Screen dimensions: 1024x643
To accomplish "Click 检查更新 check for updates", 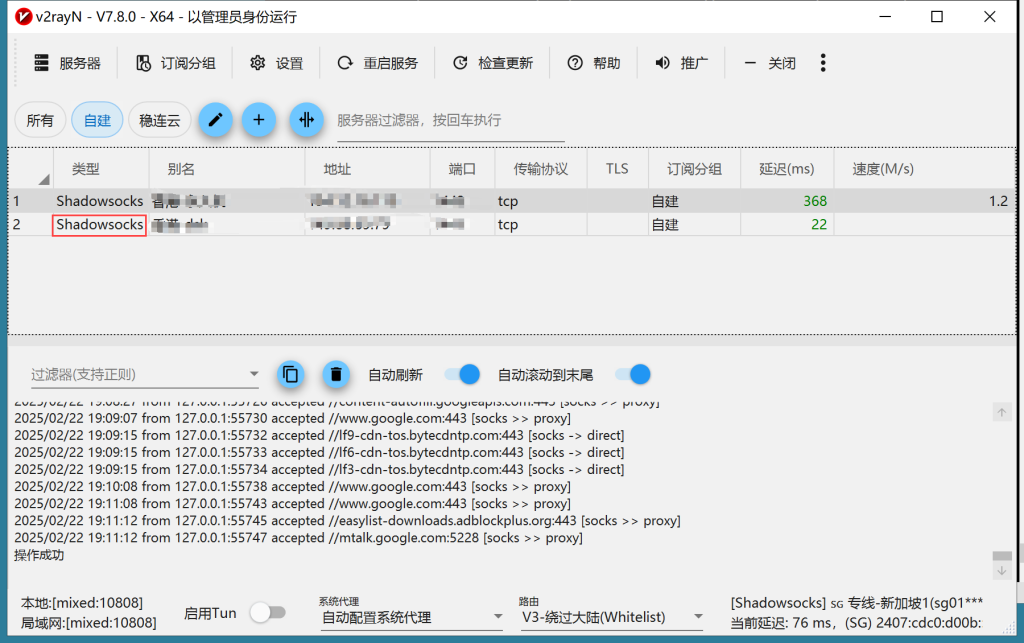I will (x=493, y=63).
